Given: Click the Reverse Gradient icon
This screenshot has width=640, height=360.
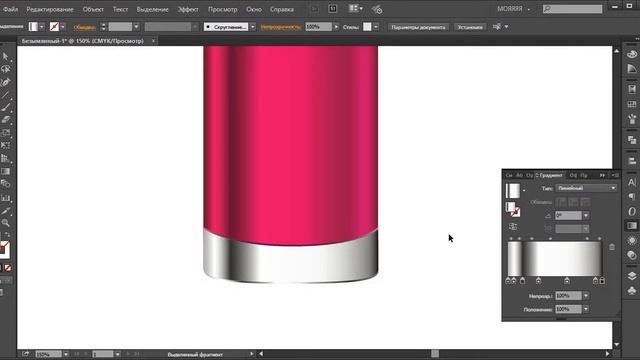Looking at the screenshot, I should [513, 227].
